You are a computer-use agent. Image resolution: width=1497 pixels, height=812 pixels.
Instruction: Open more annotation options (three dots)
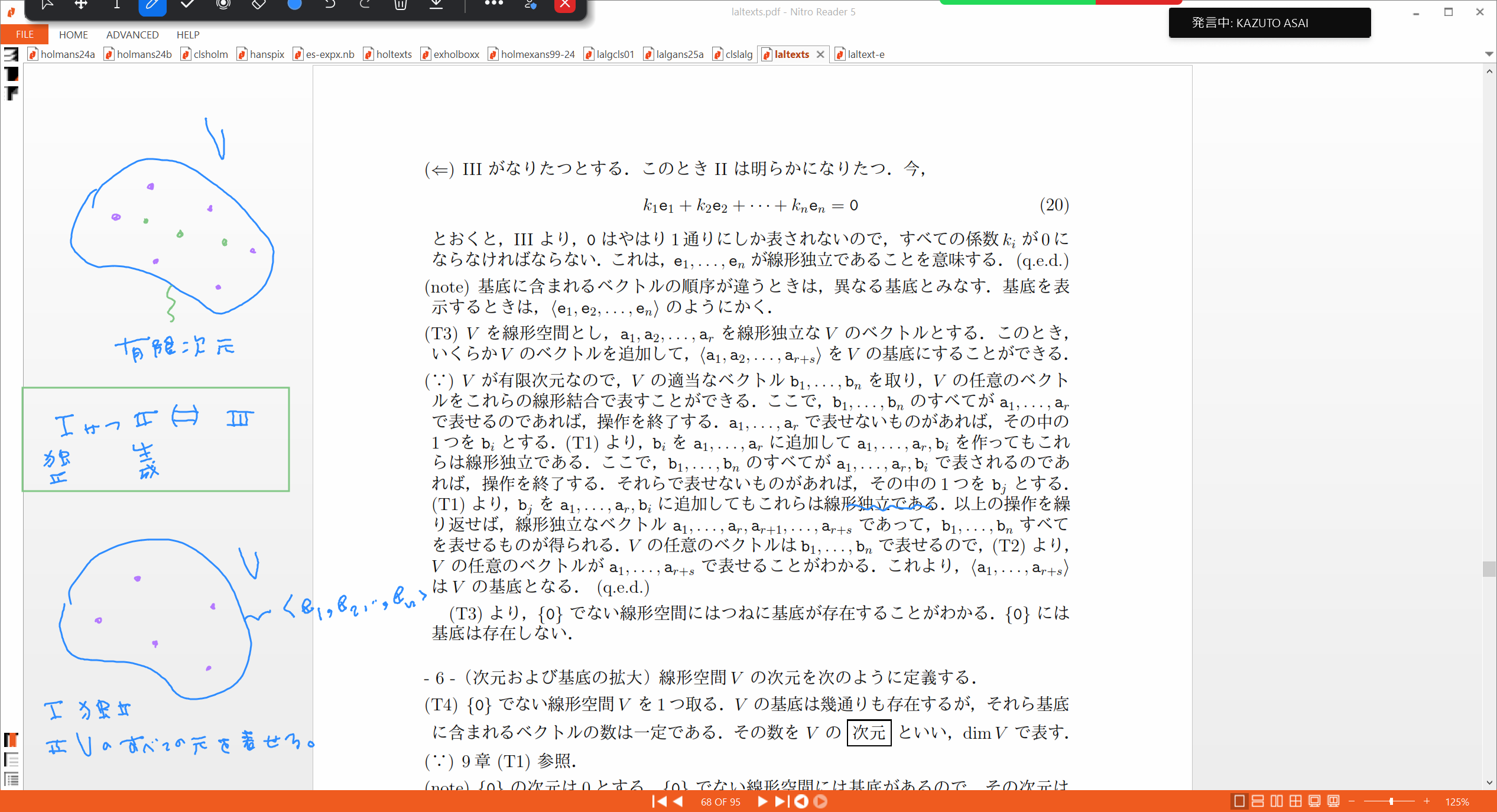493,4
